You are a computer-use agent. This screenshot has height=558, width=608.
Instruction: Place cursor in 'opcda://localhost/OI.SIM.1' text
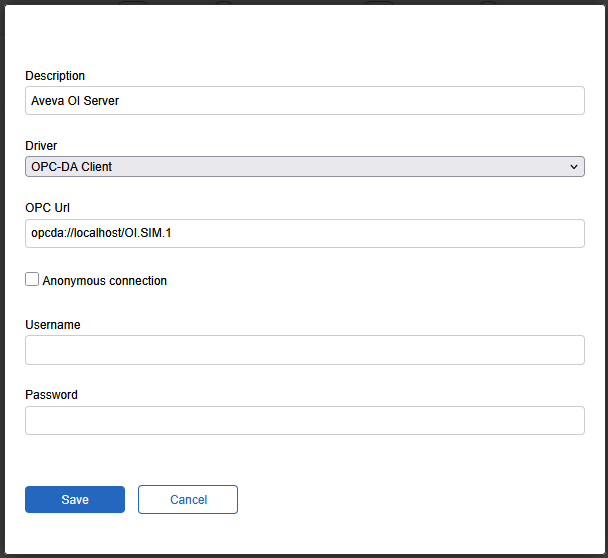coord(108,233)
